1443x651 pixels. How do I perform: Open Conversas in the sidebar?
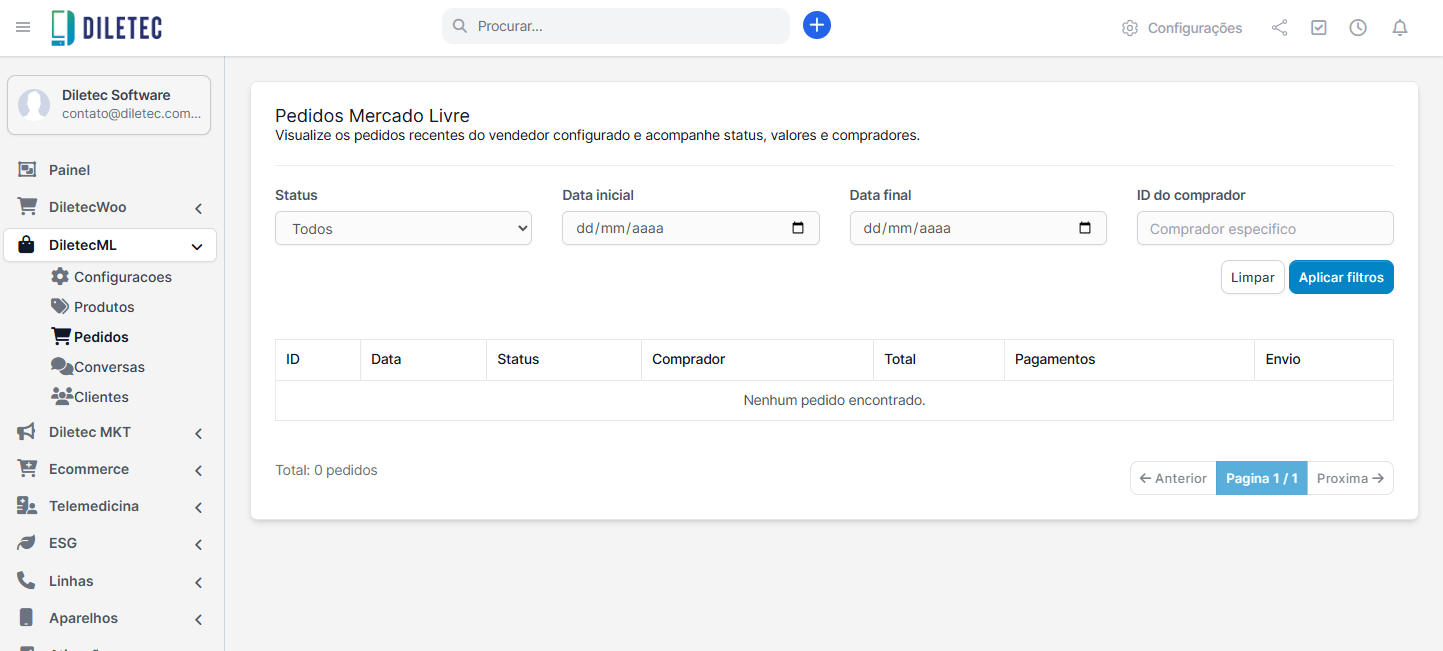click(108, 367)
